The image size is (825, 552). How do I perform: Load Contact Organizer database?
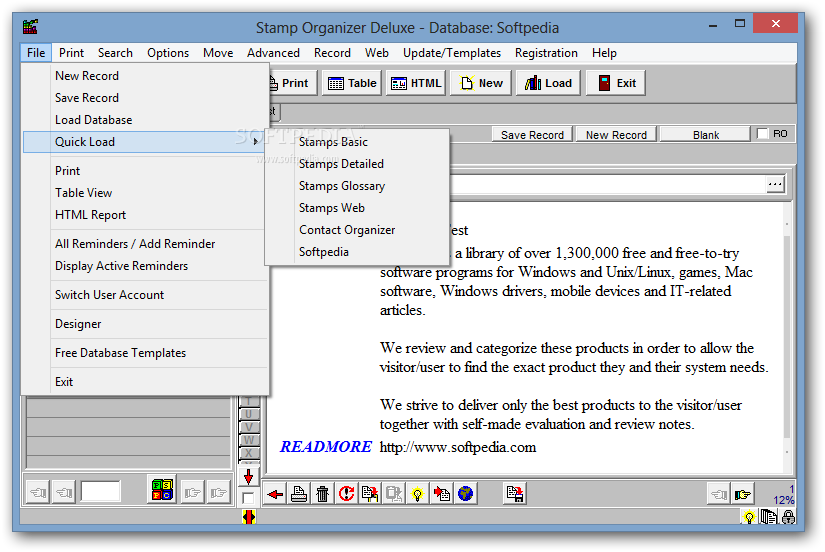pyautogui.click(x=358, y=230)
